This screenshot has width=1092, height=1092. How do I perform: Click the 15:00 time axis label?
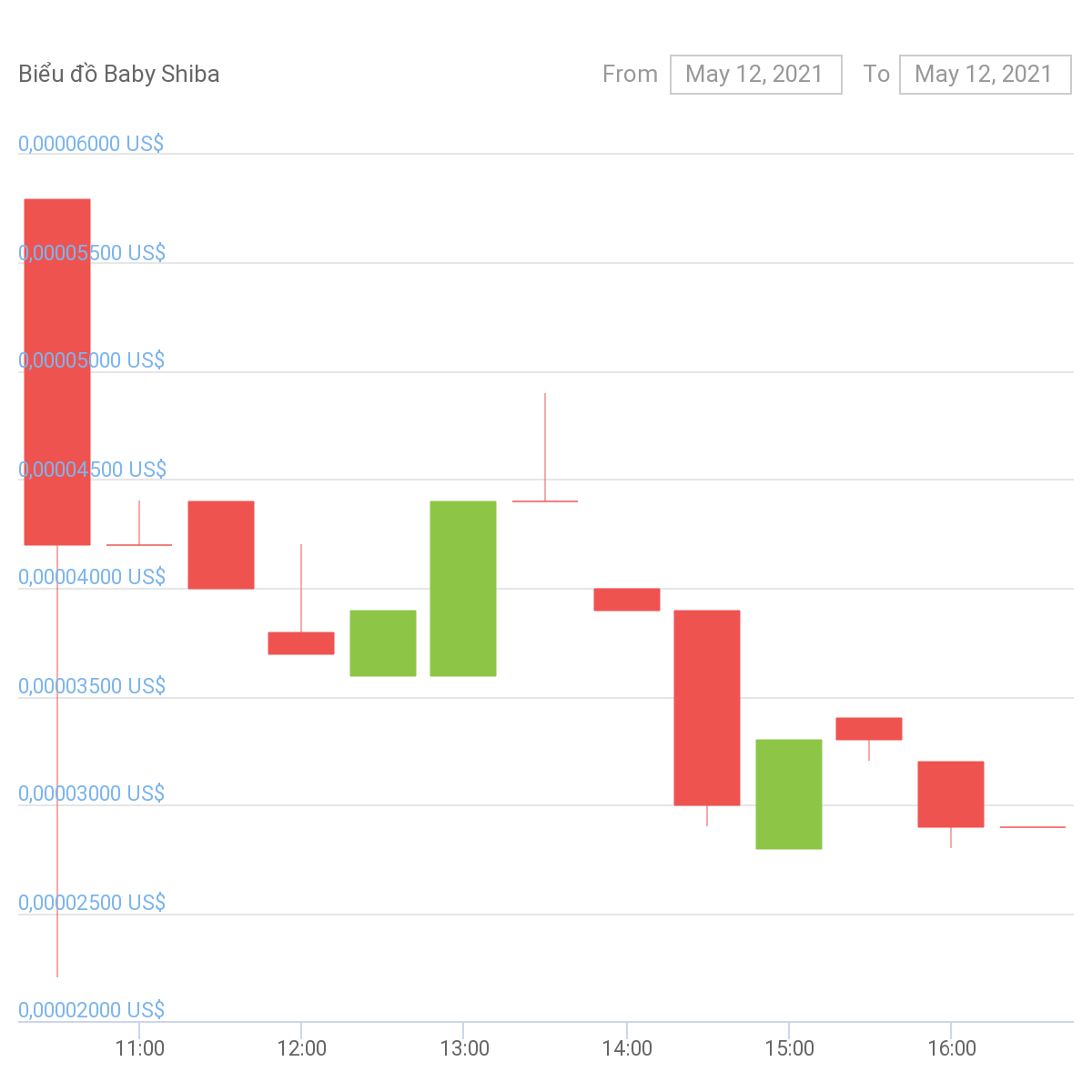pyautogui.click(x=789, y=1048)
